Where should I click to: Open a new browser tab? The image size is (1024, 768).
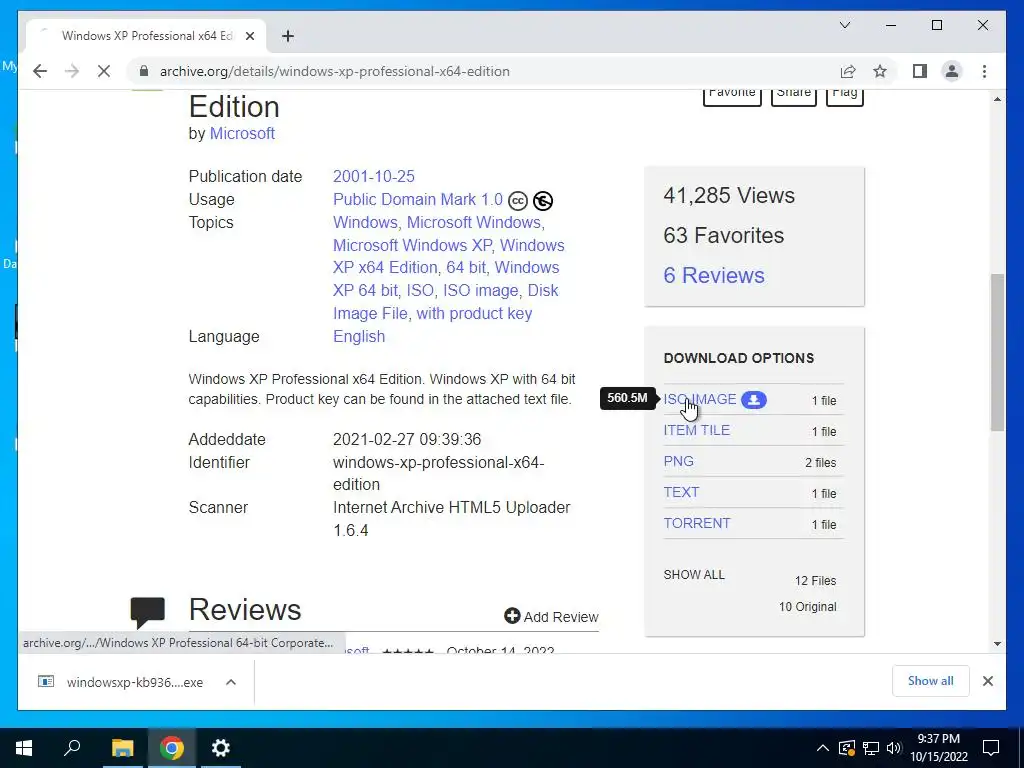coord(288,36)
